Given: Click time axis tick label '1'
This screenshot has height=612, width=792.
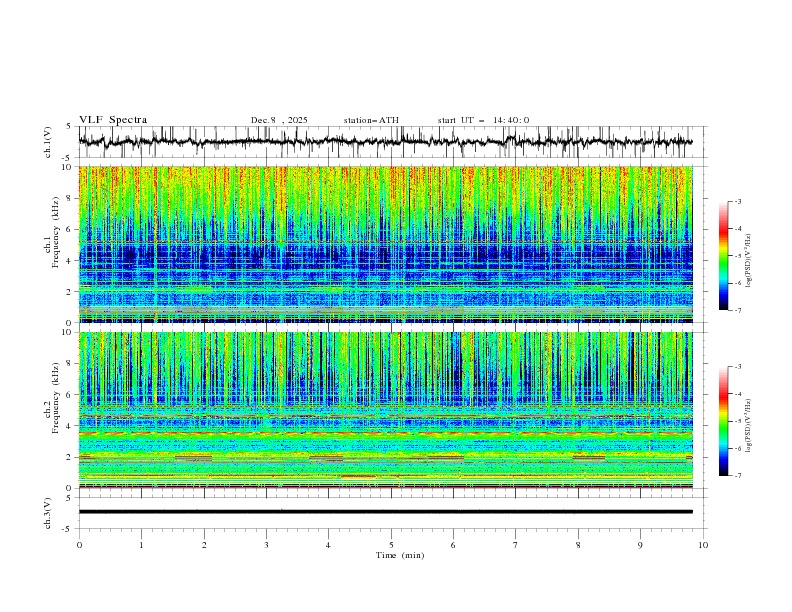Looking at the screenshot, I should [141, 545].
